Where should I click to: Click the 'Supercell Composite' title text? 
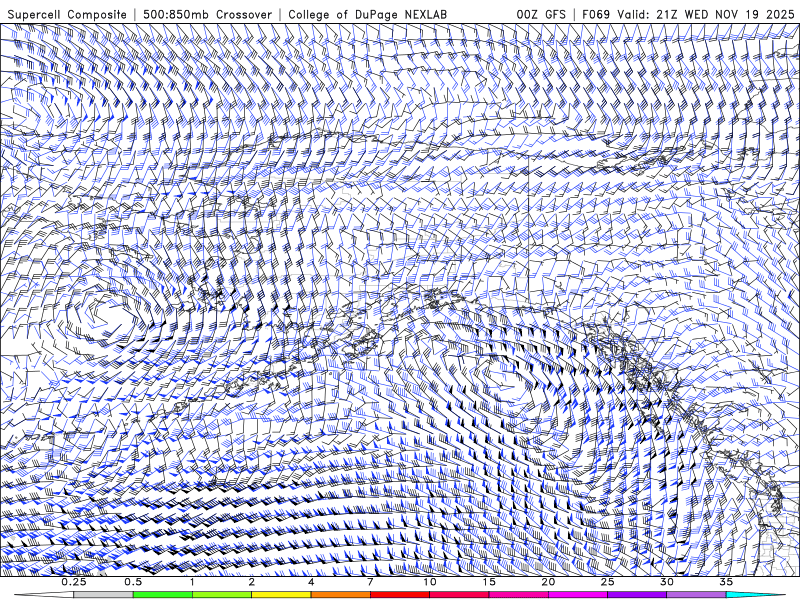tap(67, 14)
